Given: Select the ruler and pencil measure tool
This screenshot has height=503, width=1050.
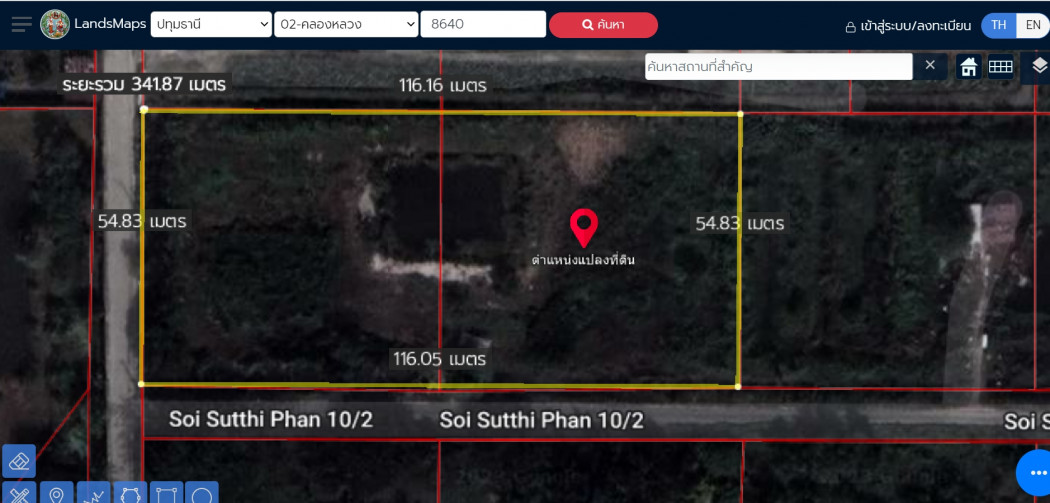Looking at the screenshot, I should 19,493.
